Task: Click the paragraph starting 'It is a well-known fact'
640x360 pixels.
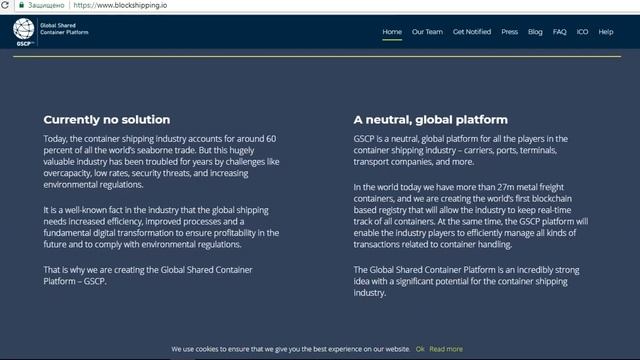Action: [161, 227]
